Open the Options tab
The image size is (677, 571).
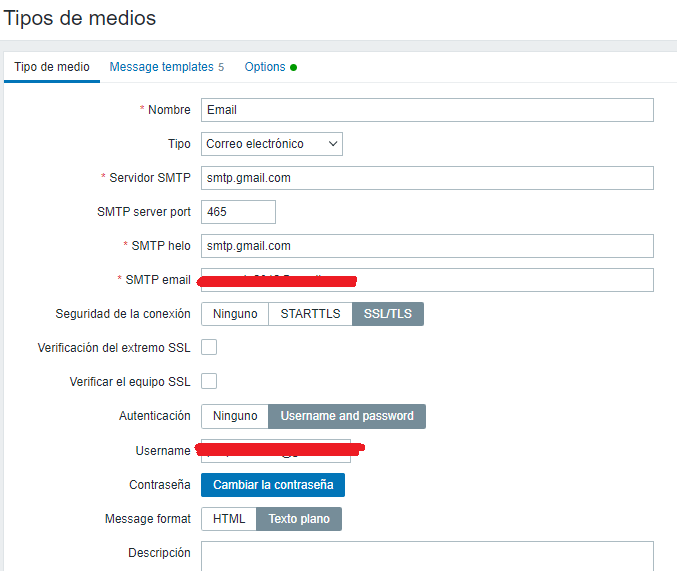coord(270,67)
